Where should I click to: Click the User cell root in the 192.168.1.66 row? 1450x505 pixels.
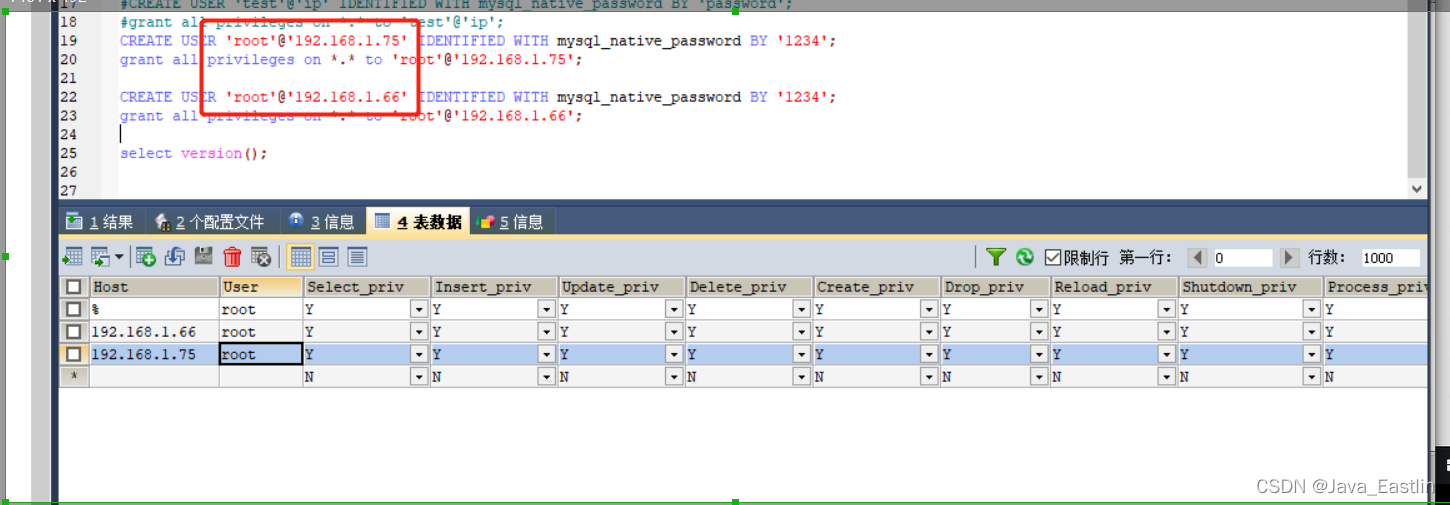(261, 332)
